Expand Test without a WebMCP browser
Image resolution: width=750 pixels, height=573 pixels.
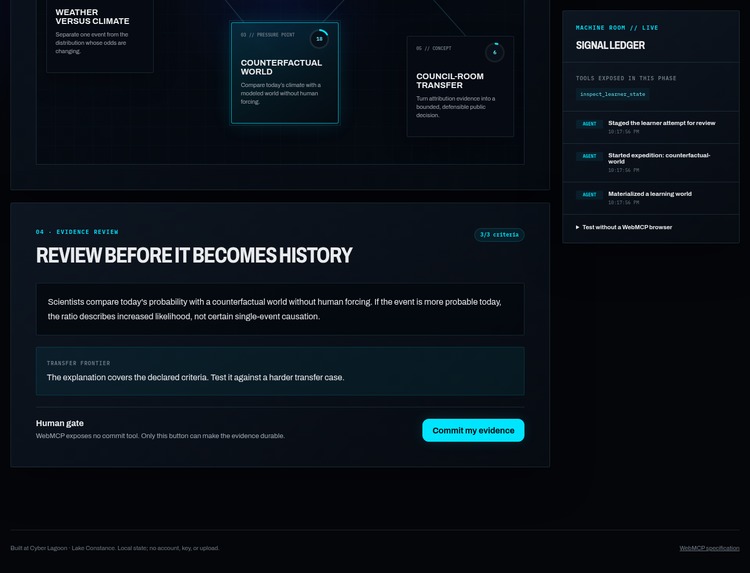tap(624, 227)
